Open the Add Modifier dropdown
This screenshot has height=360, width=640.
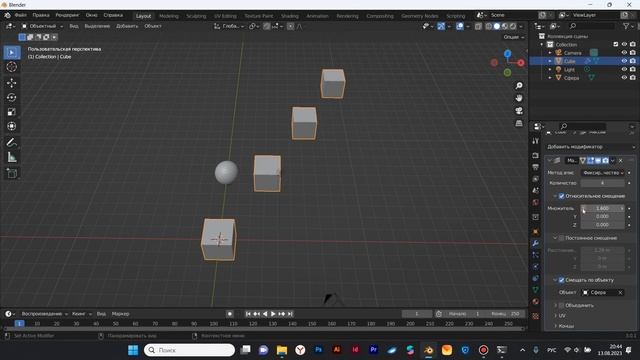(x=590, y=147)
